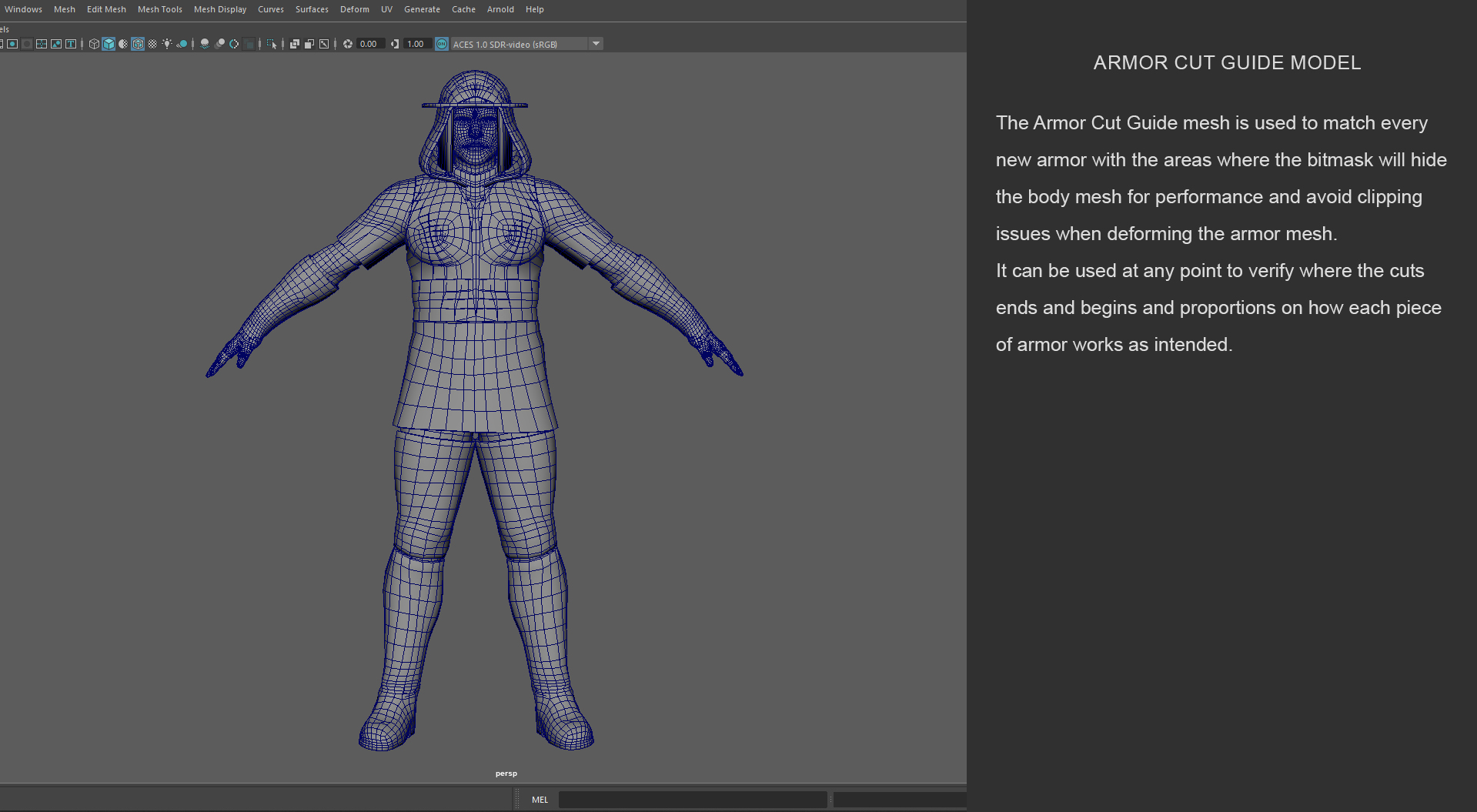
Task: Click the Multisample Anti-aliasing icon
Action: point(234,44)
